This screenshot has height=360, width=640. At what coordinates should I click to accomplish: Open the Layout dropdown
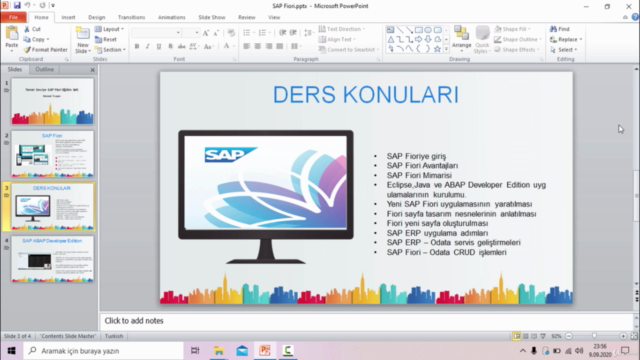tap(109, 29)
